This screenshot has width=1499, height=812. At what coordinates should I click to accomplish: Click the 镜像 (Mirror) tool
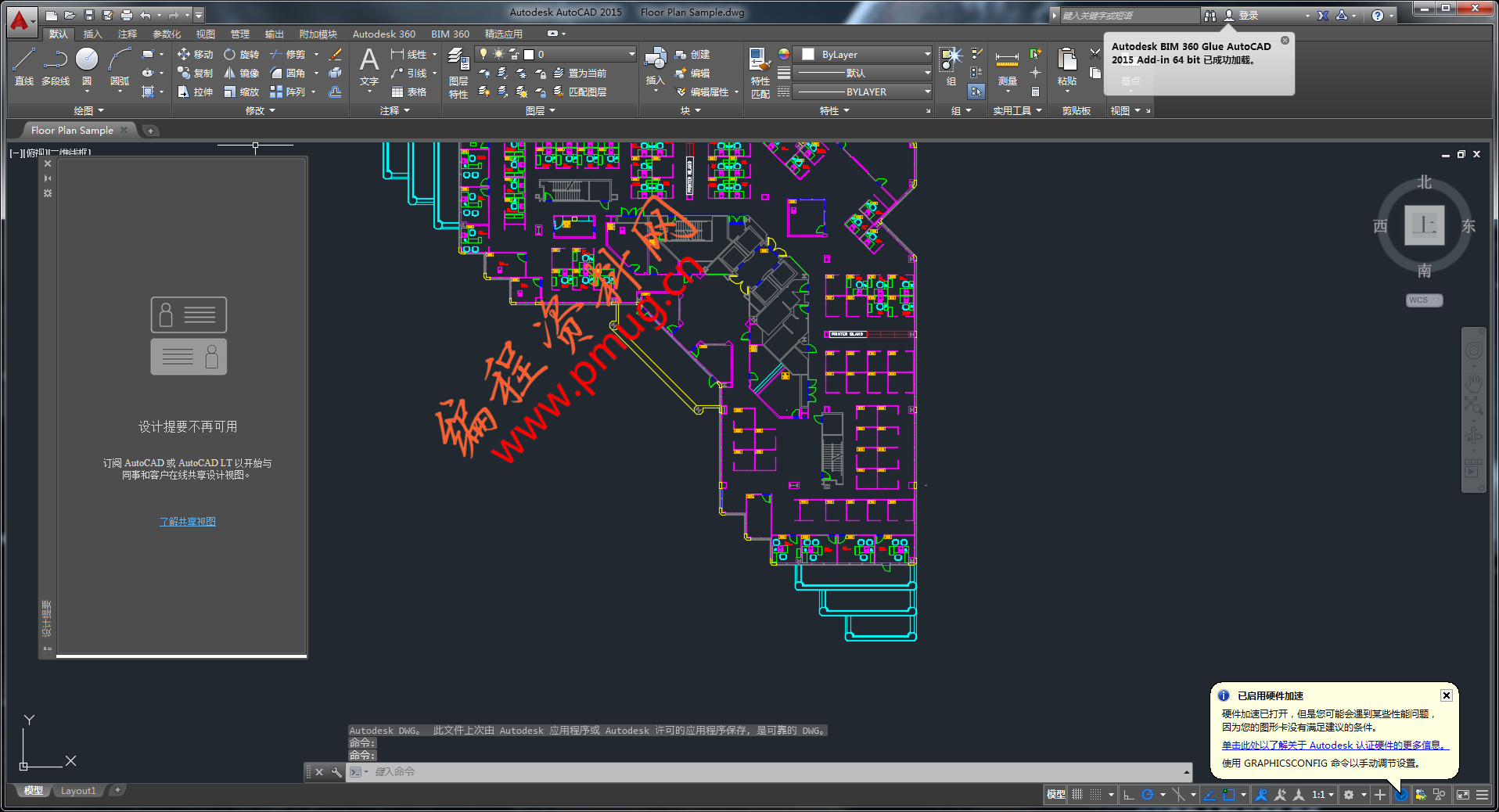pos(241,73)
